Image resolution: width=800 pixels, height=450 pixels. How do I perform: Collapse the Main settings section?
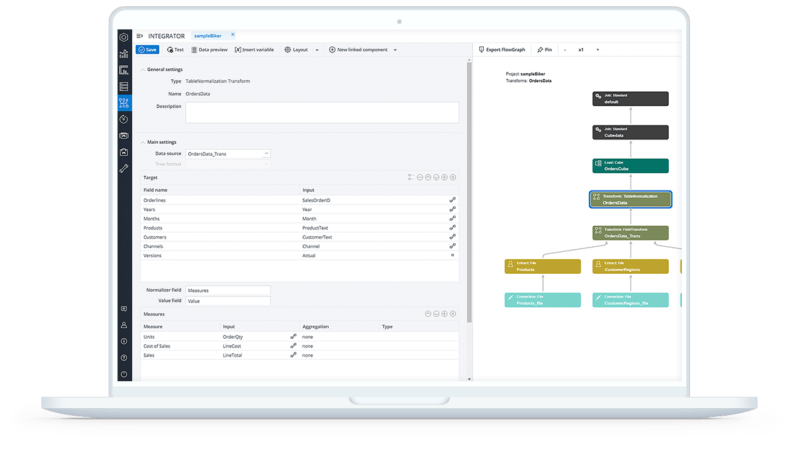coord(141,142)
